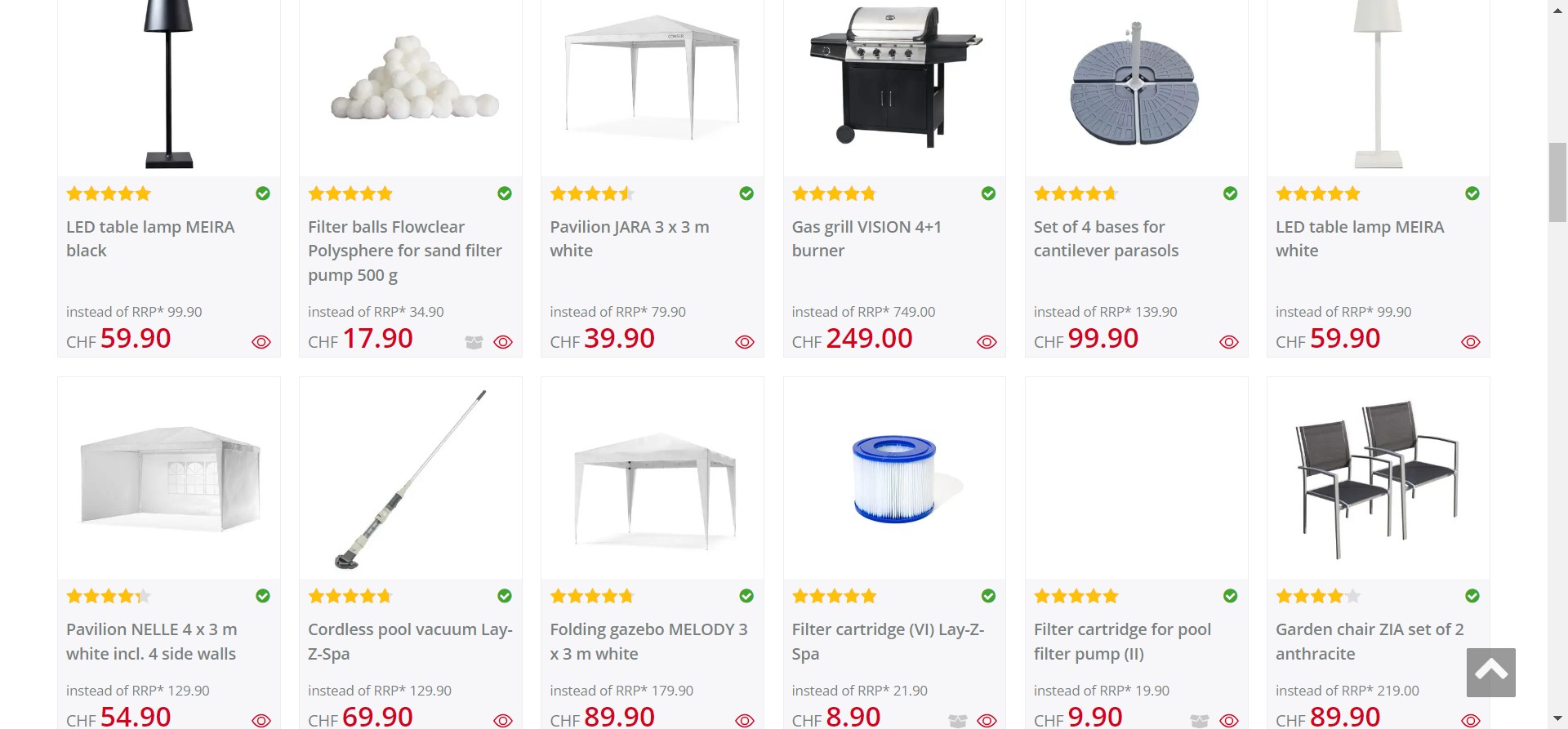
Task: Click package icon on Filter cartridge (VI) Lay-Z-Spa
Action: [x=957, y=721]
